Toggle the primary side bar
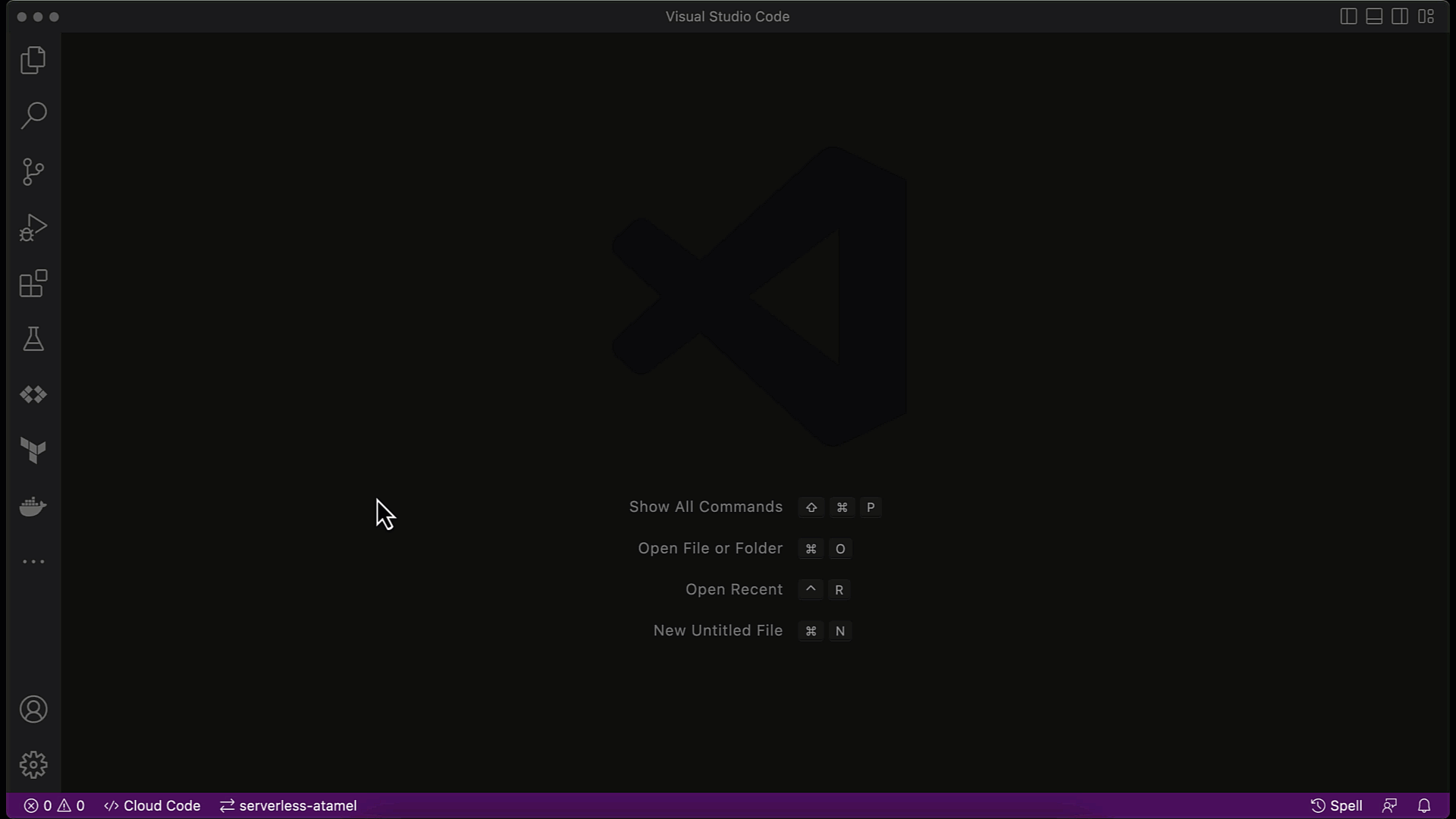Viewport: 1456px width, 819px height. (x=1348, y=17)
